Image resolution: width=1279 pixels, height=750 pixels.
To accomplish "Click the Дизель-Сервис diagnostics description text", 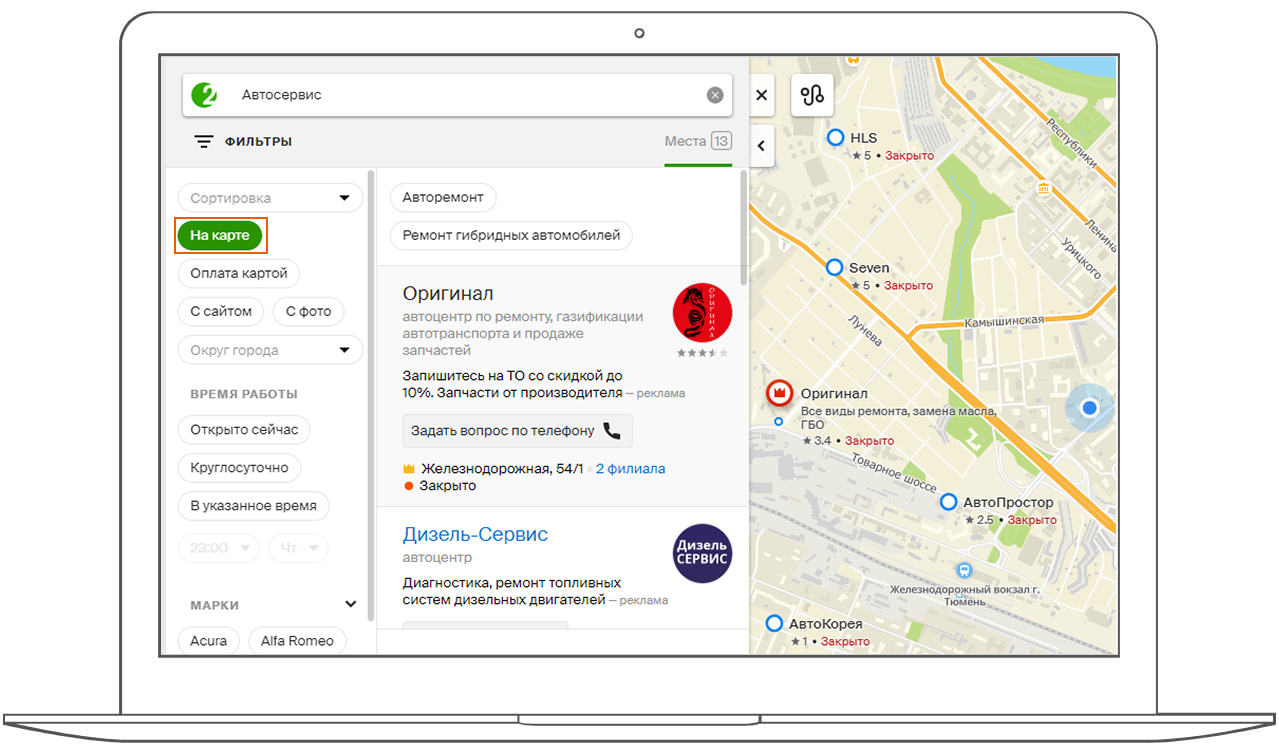I will (512, 591).
